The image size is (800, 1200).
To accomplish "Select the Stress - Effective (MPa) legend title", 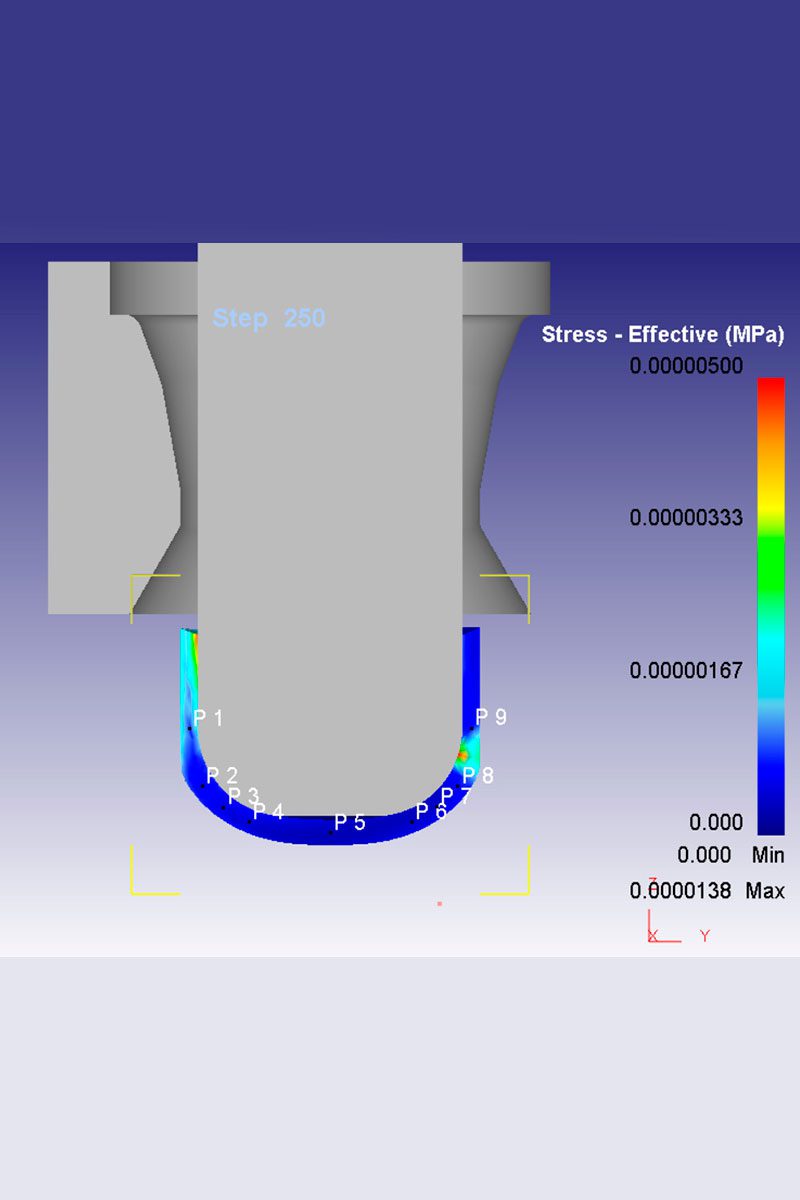I will (x=662, y=335).
